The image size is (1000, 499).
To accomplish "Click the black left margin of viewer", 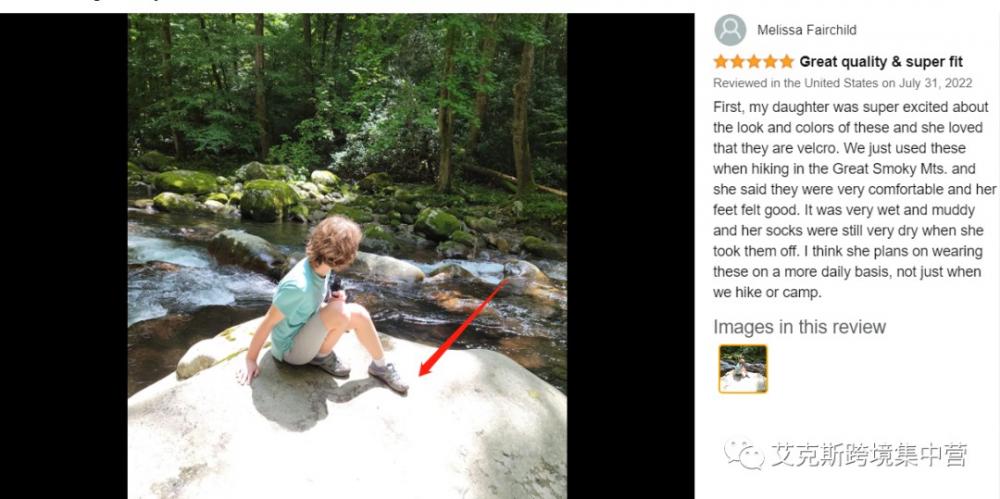I will (62, 250).
